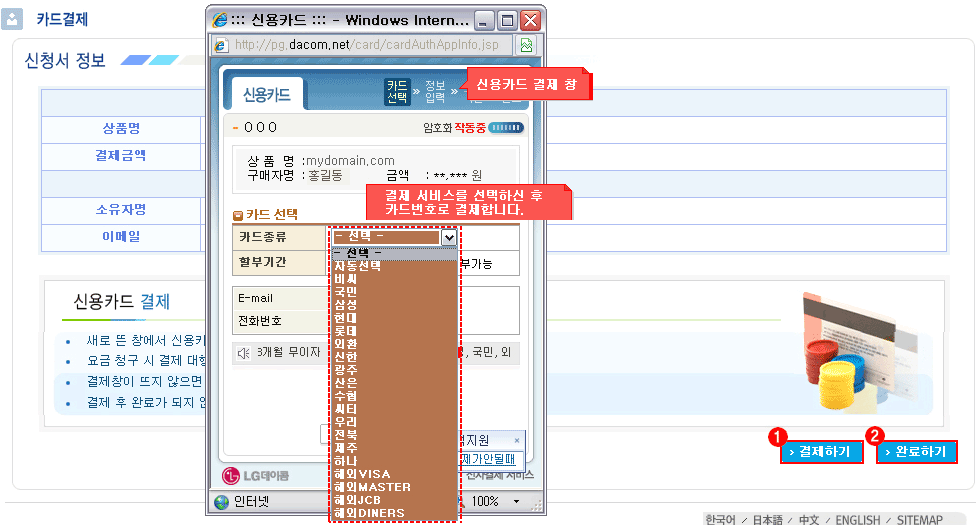Screen dimensions: 976x532
Task: Click the Internet Explorer icon in title bar
Action: click(x=219, y=20)
